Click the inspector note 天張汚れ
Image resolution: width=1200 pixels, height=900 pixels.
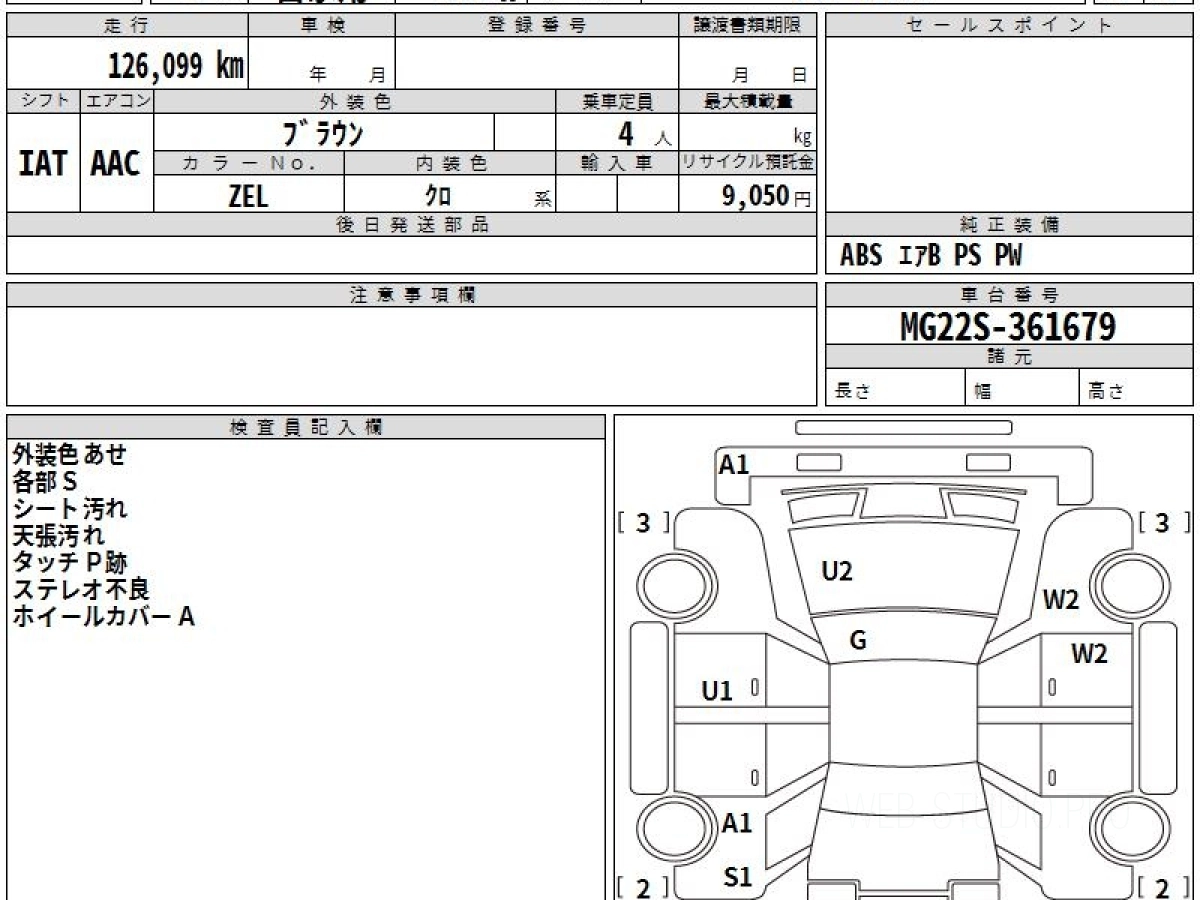click(x=58, y=536)
